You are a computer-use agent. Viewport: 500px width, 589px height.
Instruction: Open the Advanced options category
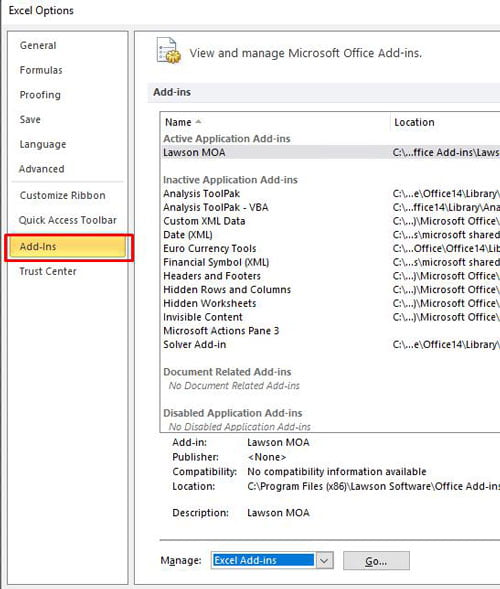pos(41,169)
